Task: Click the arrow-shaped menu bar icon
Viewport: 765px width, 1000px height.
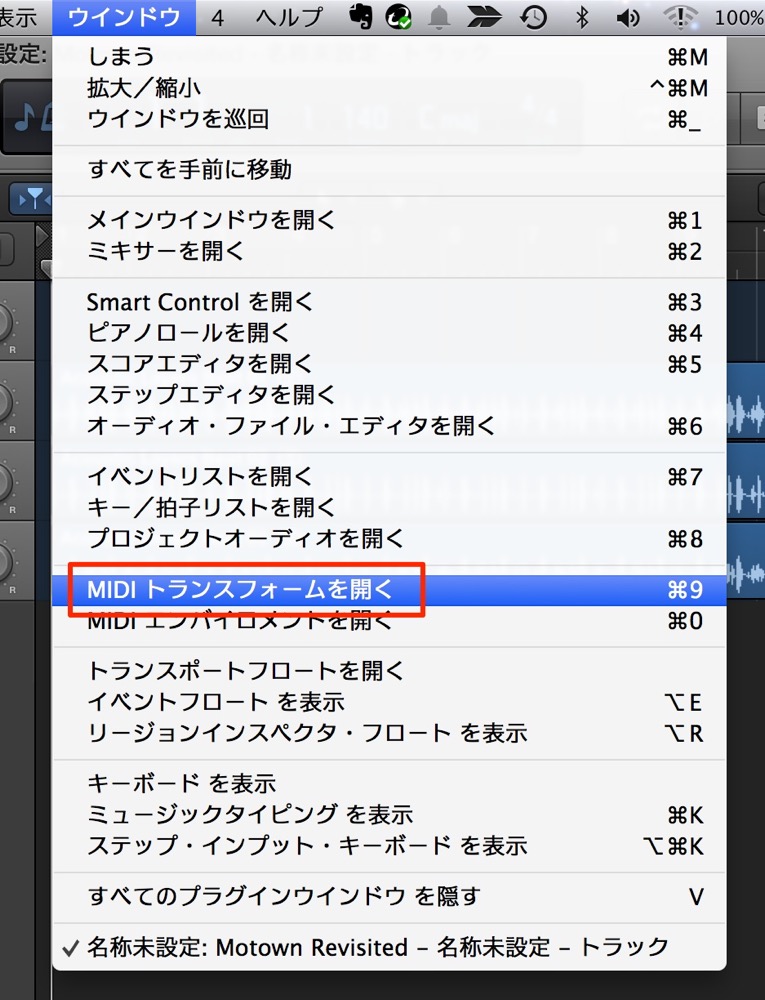Action: tap(484, 17)
